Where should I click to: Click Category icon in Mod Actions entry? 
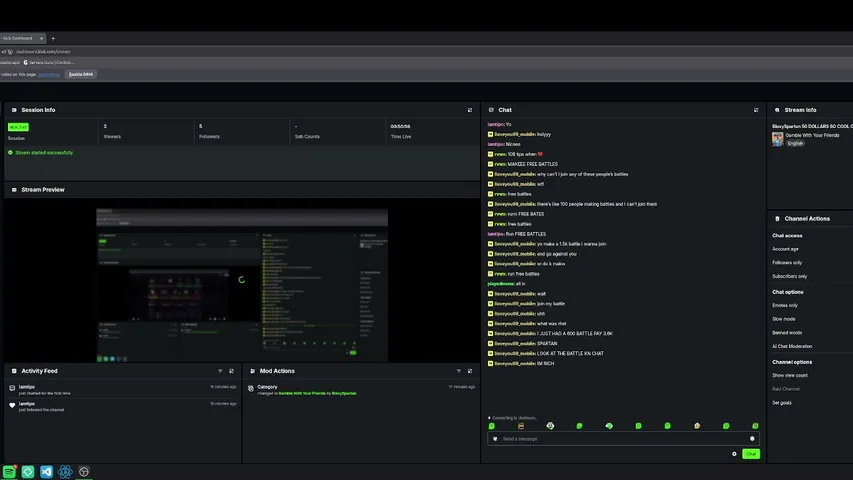tap(251, 389)
